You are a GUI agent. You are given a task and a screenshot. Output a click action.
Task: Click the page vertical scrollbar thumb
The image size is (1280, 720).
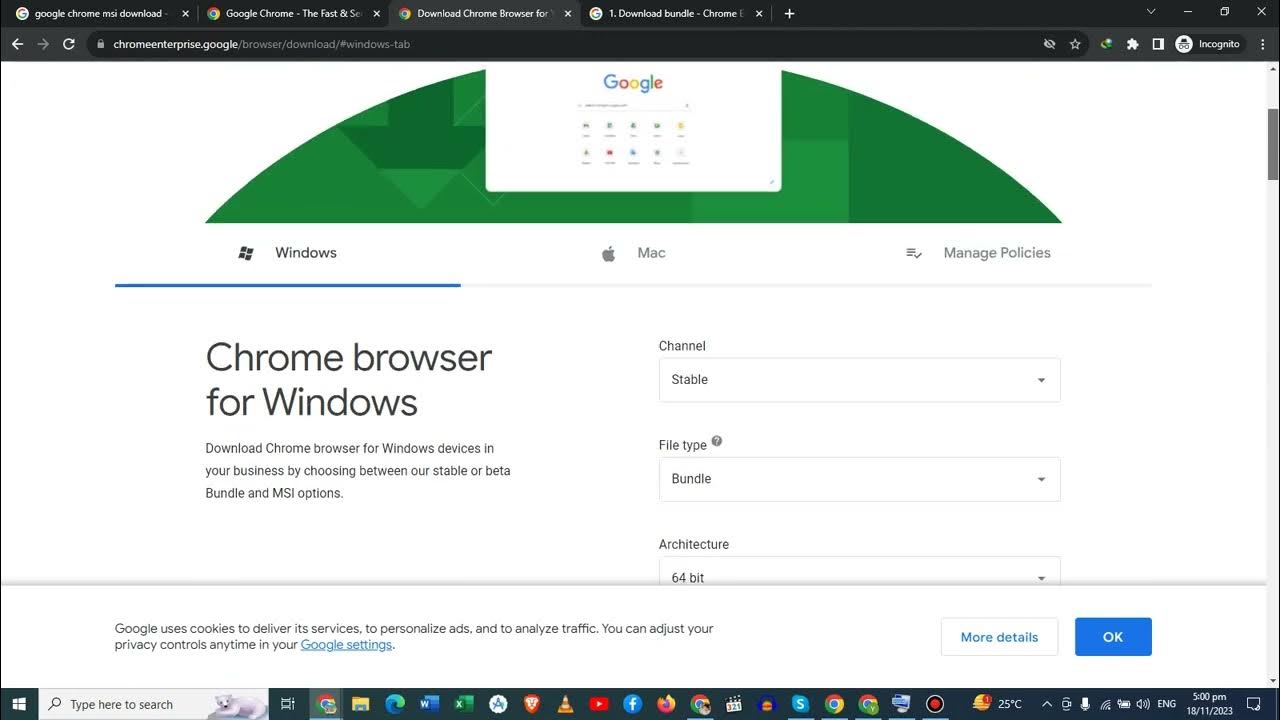[x=1274, y=143]
